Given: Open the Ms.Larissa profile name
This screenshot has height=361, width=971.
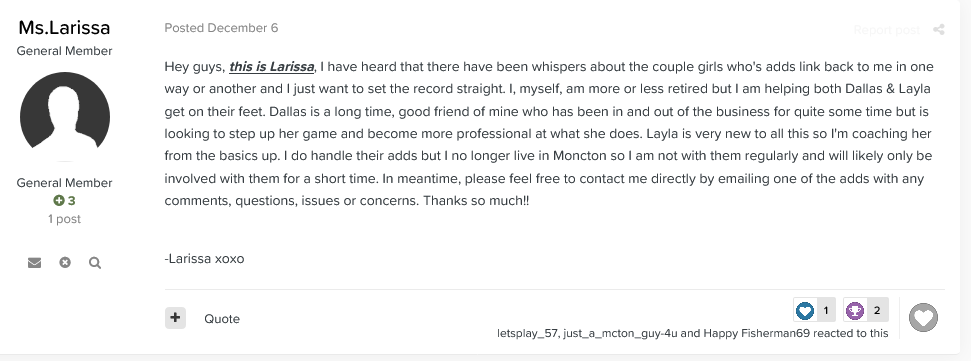Looking at the screenshot, I should pos(64,27).
